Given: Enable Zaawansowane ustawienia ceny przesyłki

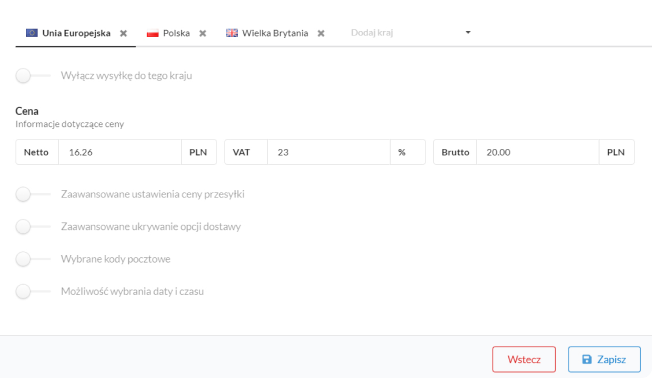Looking at the screenshot, I should [x=32, y=194].
